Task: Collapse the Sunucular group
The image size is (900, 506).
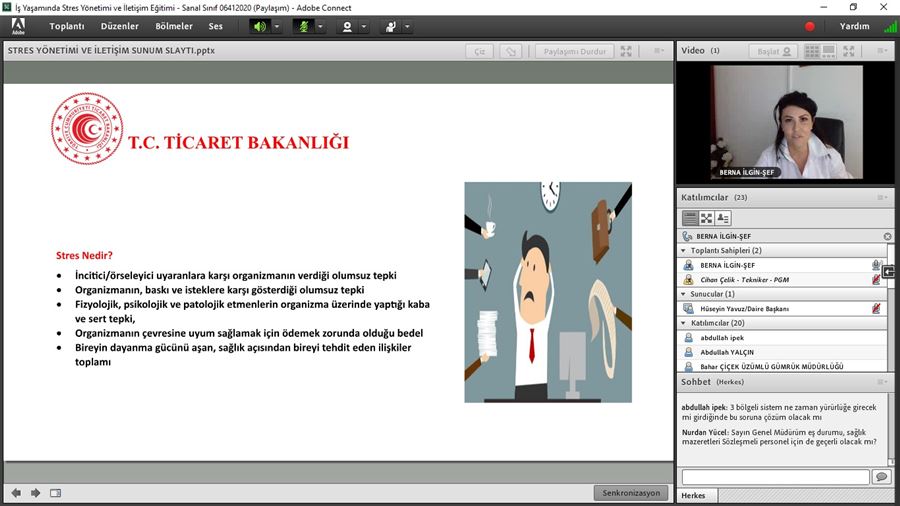Action: pyautogui.click(x=684, y=294)
